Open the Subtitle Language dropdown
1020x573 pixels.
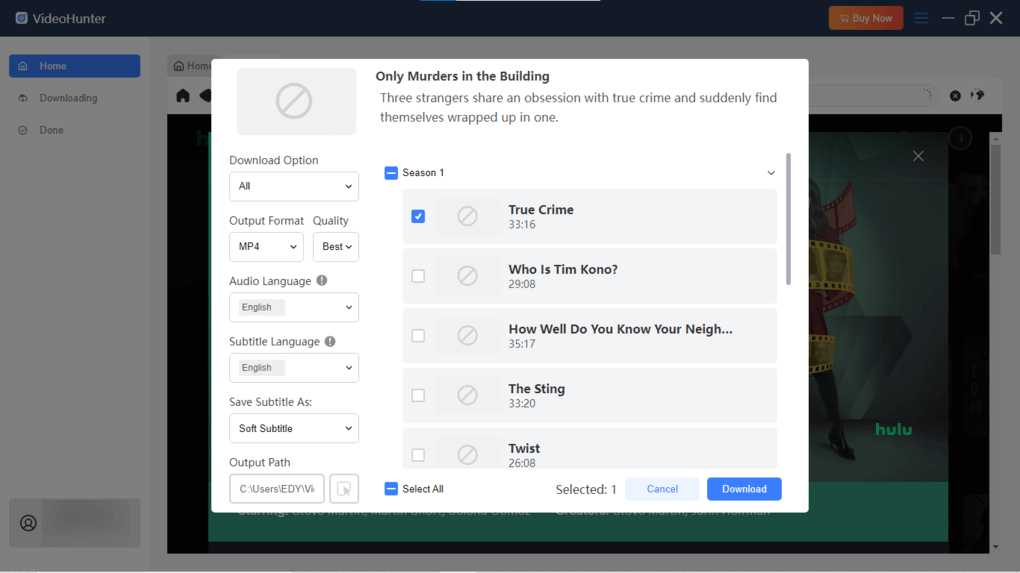(294, 367)
